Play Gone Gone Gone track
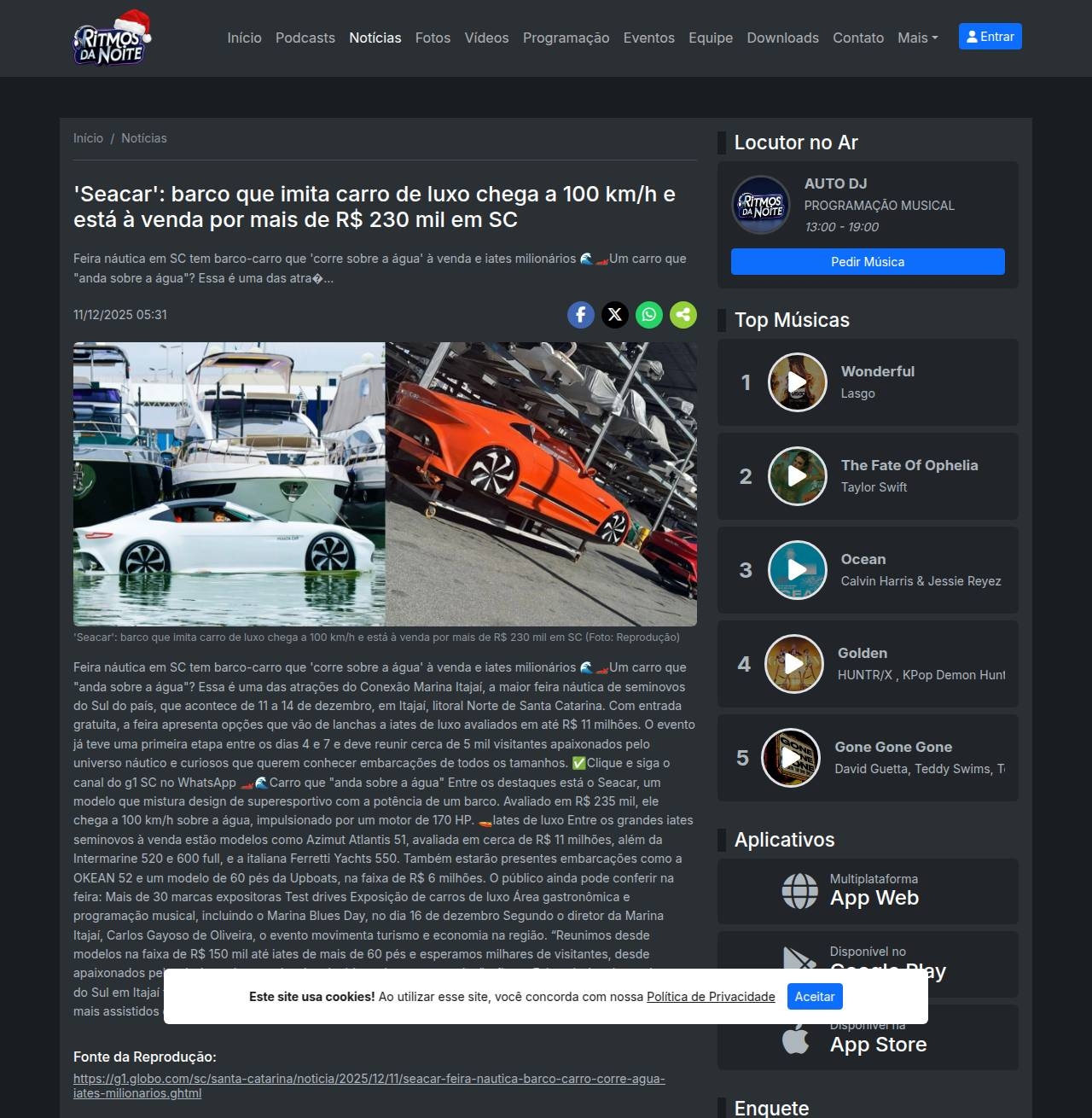1092x1118 pixels. pyautogui.click(x=790, y=758)
